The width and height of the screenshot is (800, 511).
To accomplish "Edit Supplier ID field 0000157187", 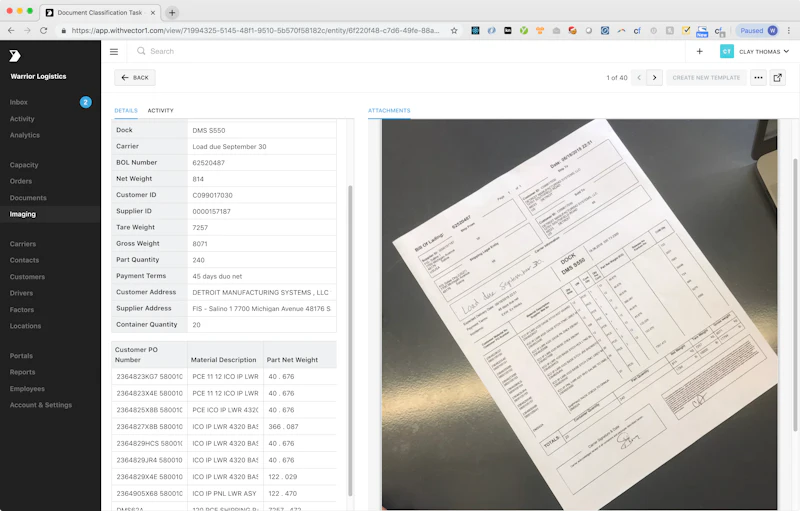I will pos(262,211).
